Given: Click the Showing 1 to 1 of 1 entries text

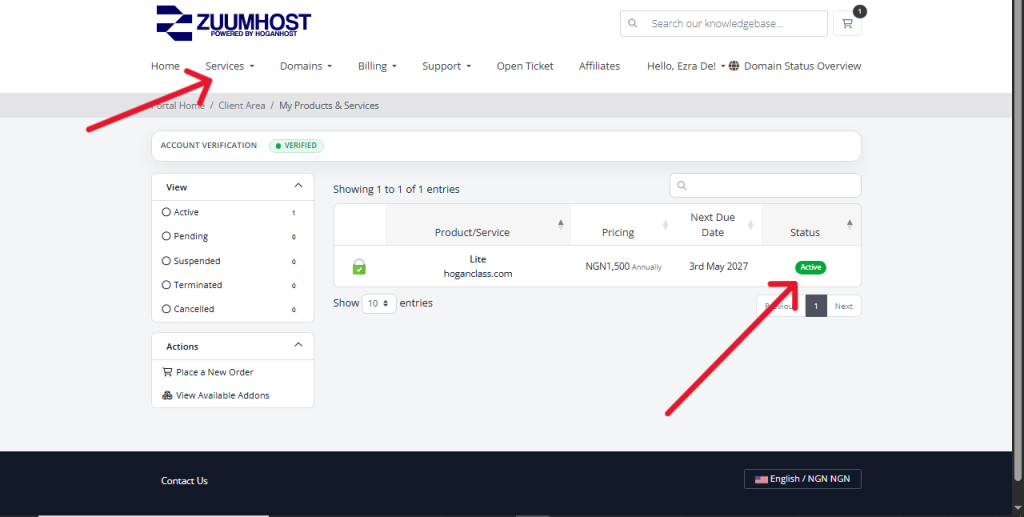Looking at the screenshot, I should [396, 189].
